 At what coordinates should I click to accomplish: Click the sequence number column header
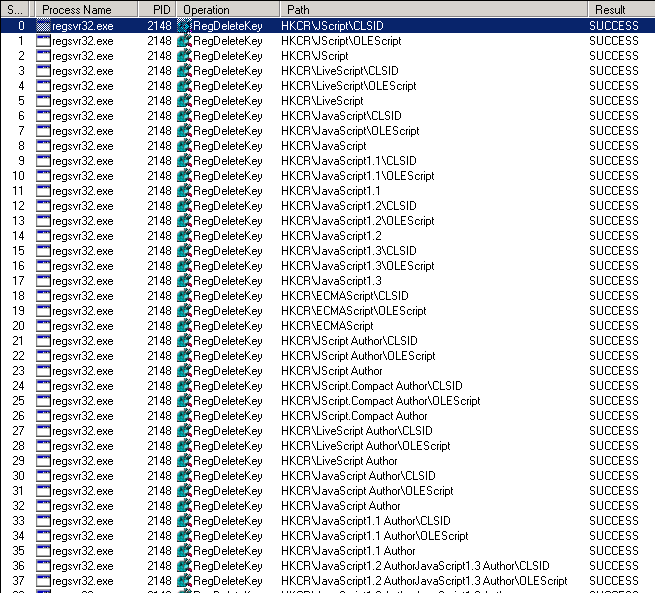pyautogui.click(x=16, y=9)
